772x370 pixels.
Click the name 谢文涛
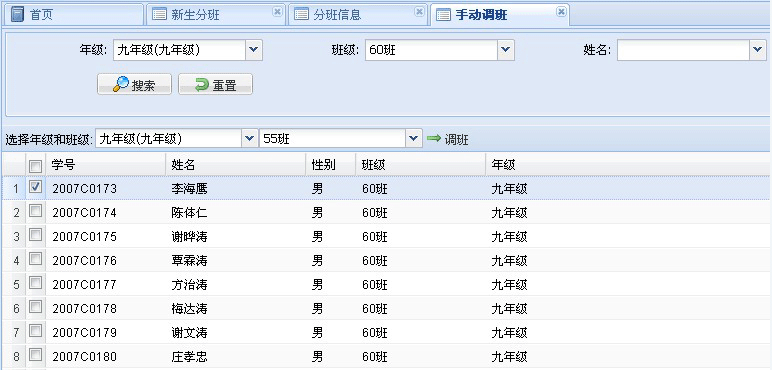190,333
